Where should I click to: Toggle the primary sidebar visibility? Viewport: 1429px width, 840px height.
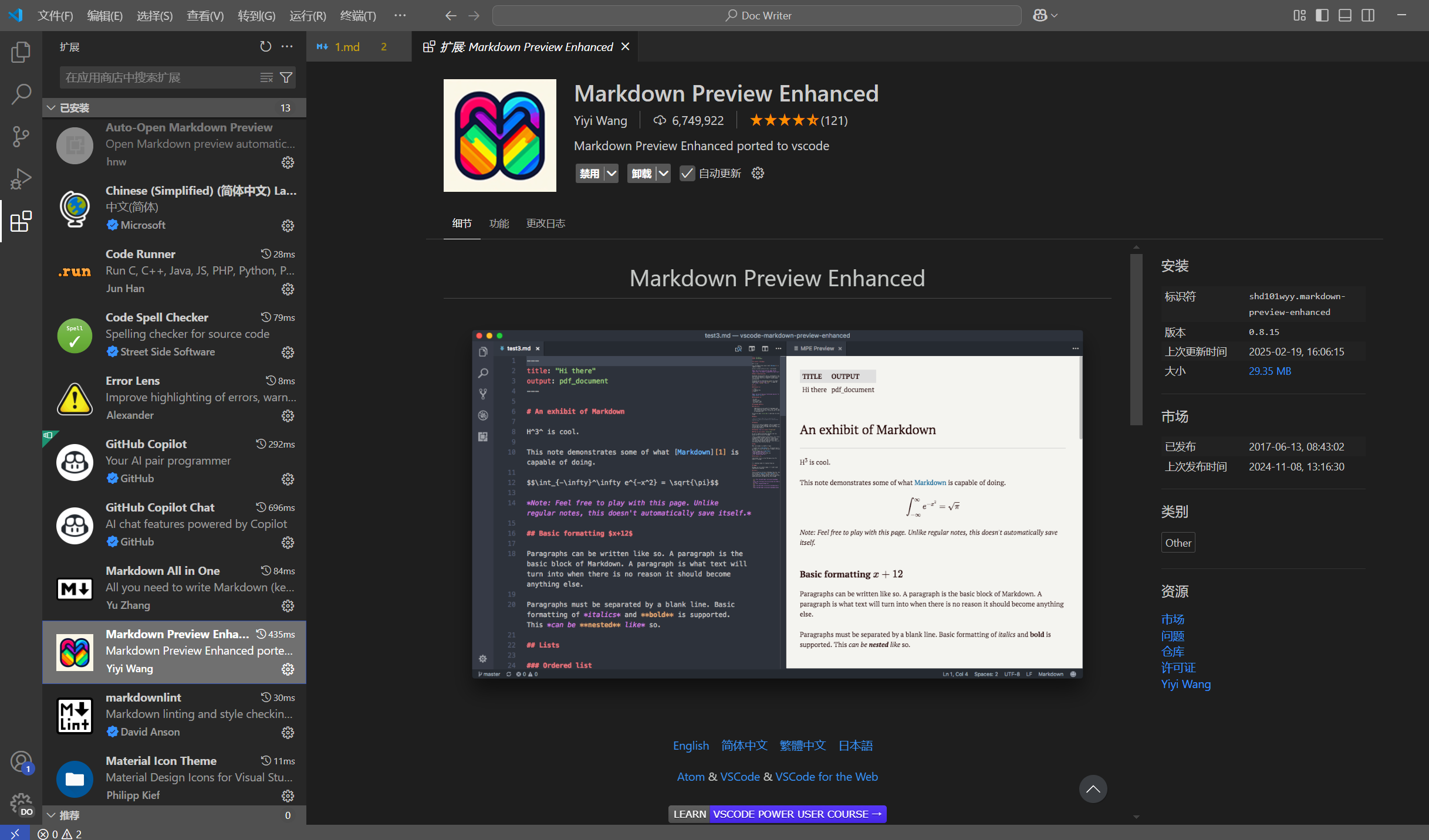coord(1322,15)
